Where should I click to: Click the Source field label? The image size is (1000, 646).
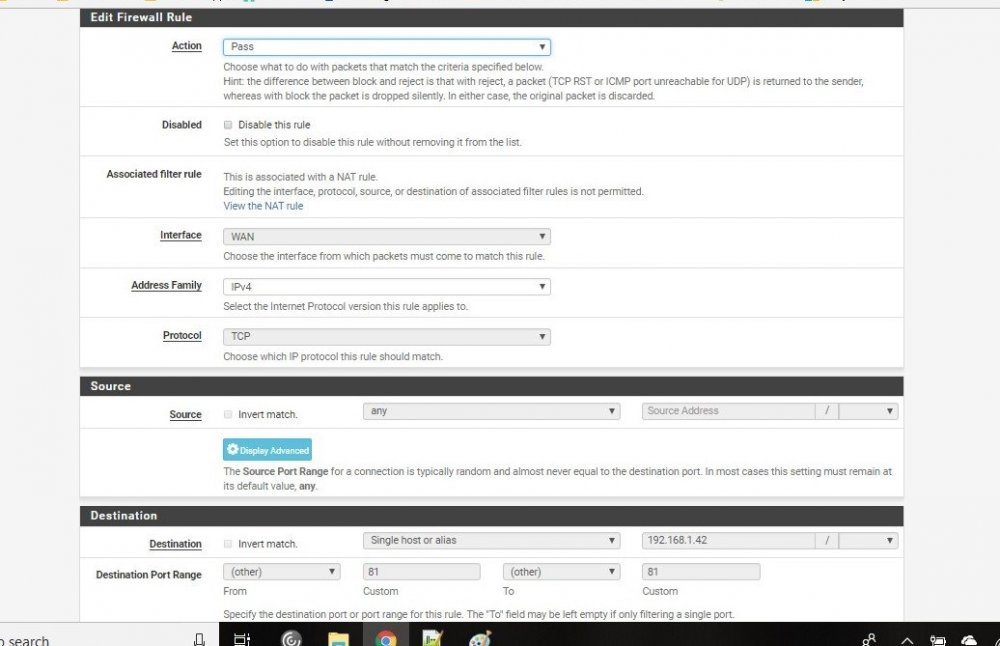pyautogui.click(x=185, y=415)
